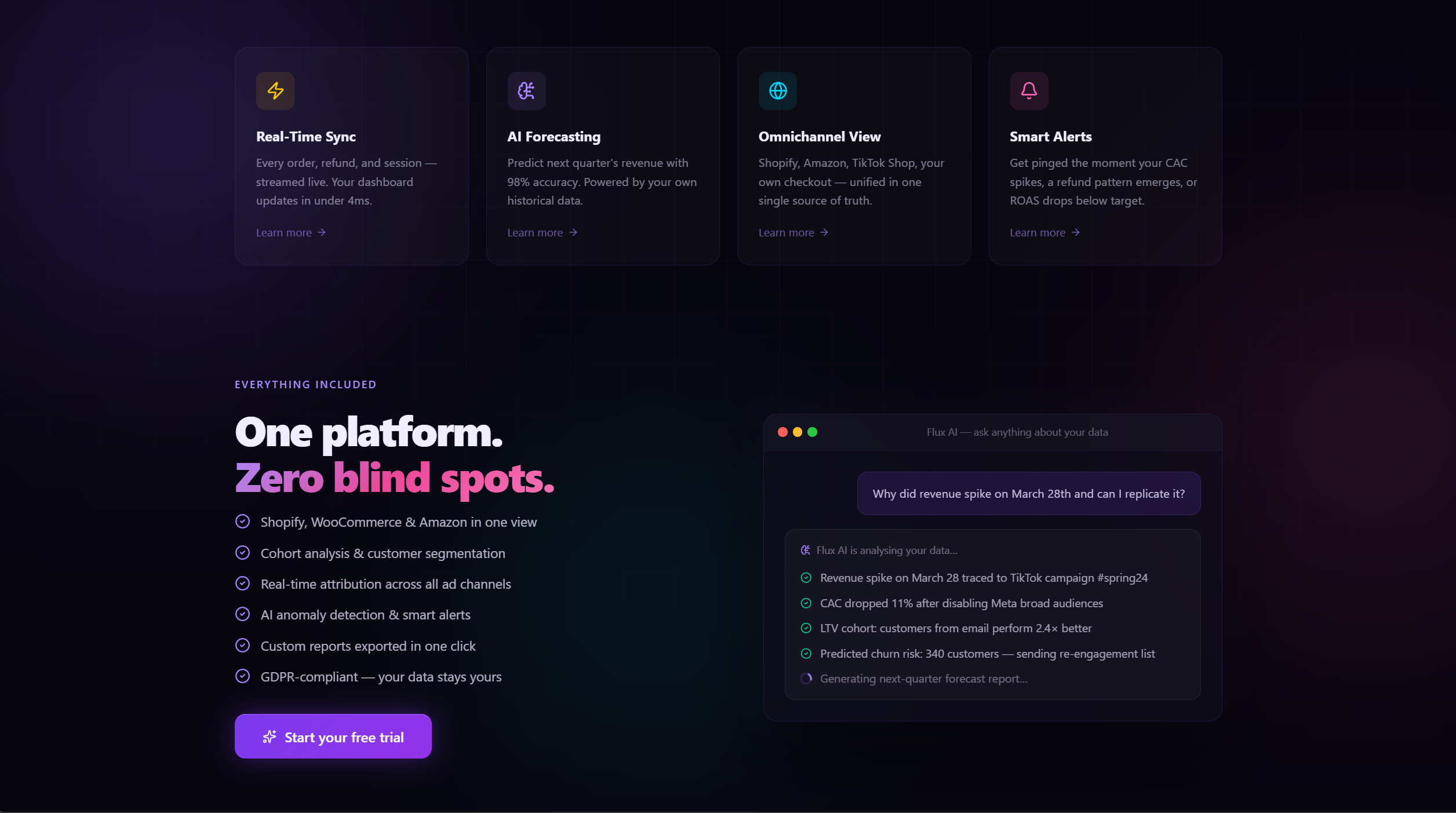Toggle the checkmark next to Cohort analysis
This screenshot has width=1456, height=813.
(x=243, y=552)
